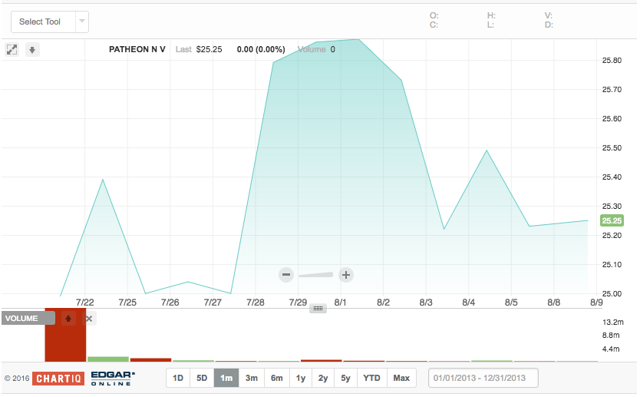This screenshot has height=397, width=640.
Task: Click the 4.4m volume axis label
Action: pyautogui.click(x=611, y=349)
